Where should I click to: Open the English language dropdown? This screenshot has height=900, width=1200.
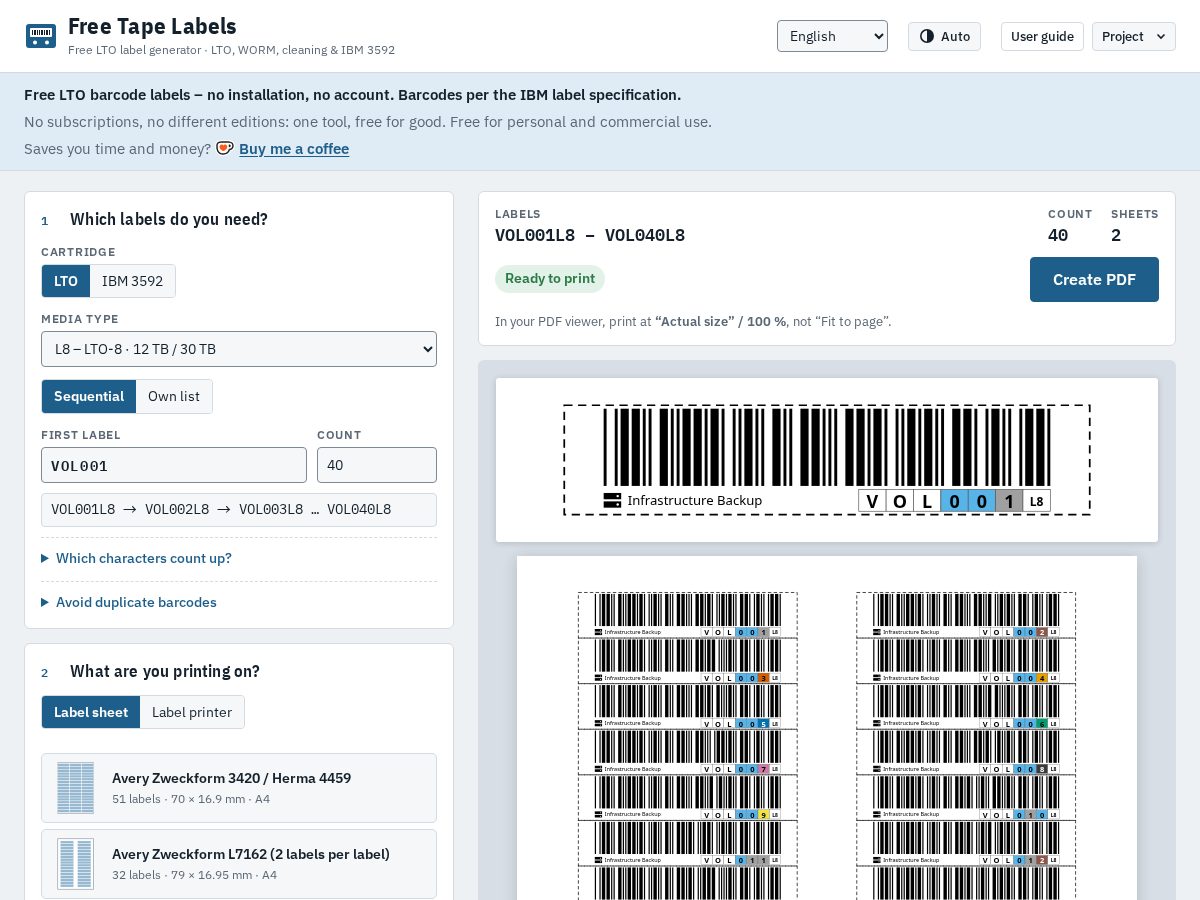pos(832,36)
